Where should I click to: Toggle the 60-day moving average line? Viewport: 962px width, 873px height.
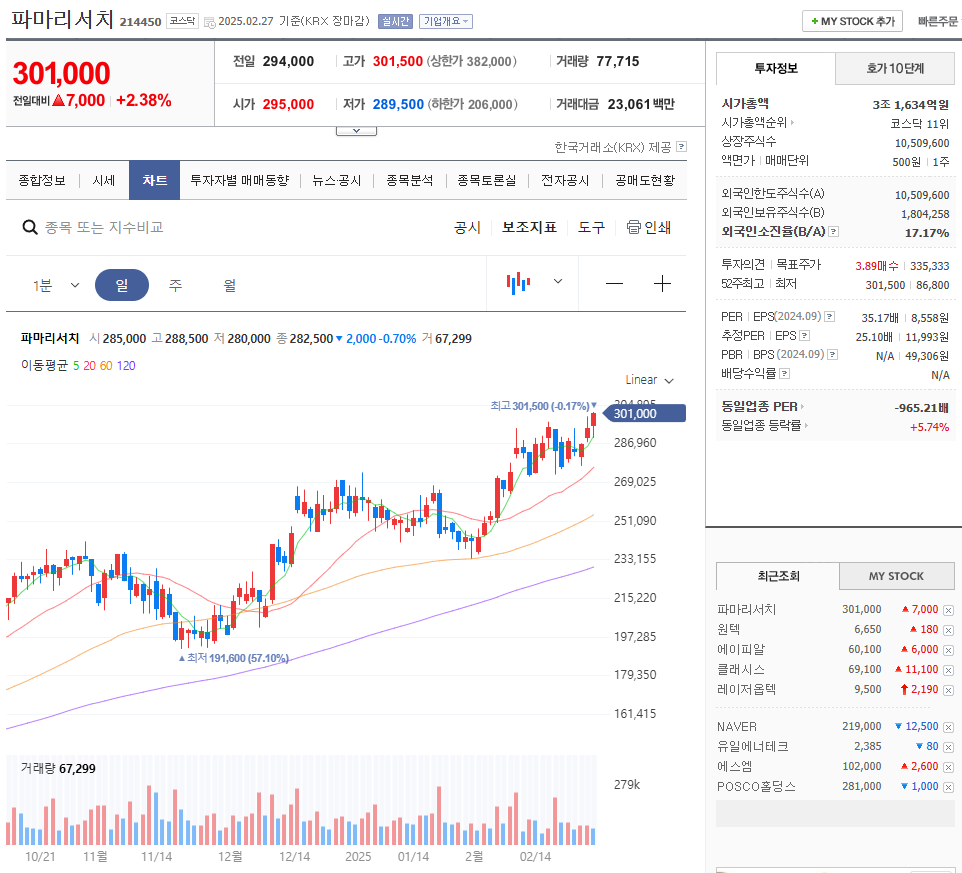(x=106, y=366)
